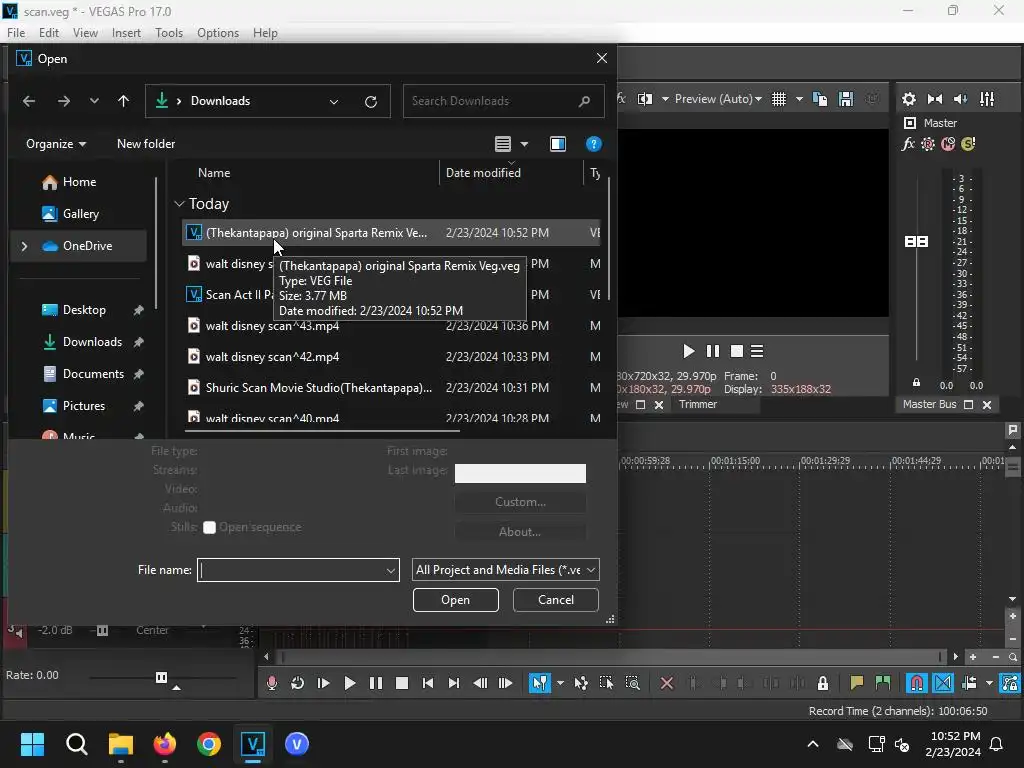Screen dimensions: 1024x768
Task: Insert a region with green flags icon
Action: (883, 683)
